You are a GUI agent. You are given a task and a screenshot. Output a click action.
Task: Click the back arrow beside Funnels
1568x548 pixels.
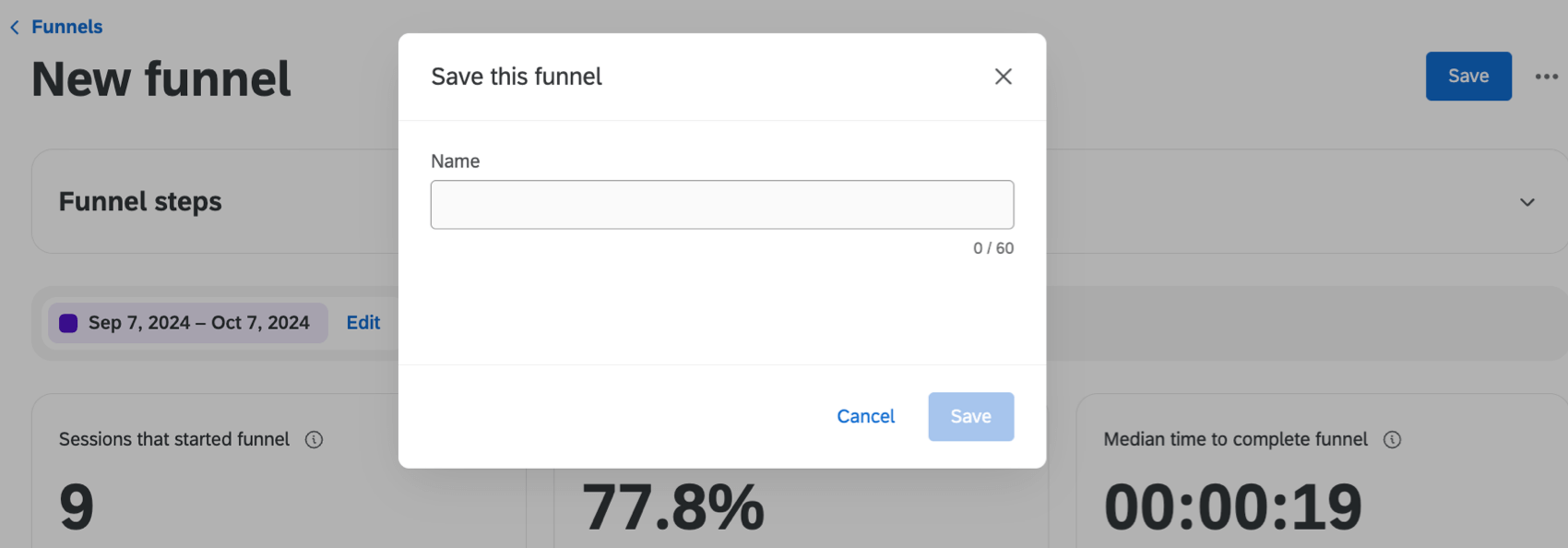click(15, 27)
